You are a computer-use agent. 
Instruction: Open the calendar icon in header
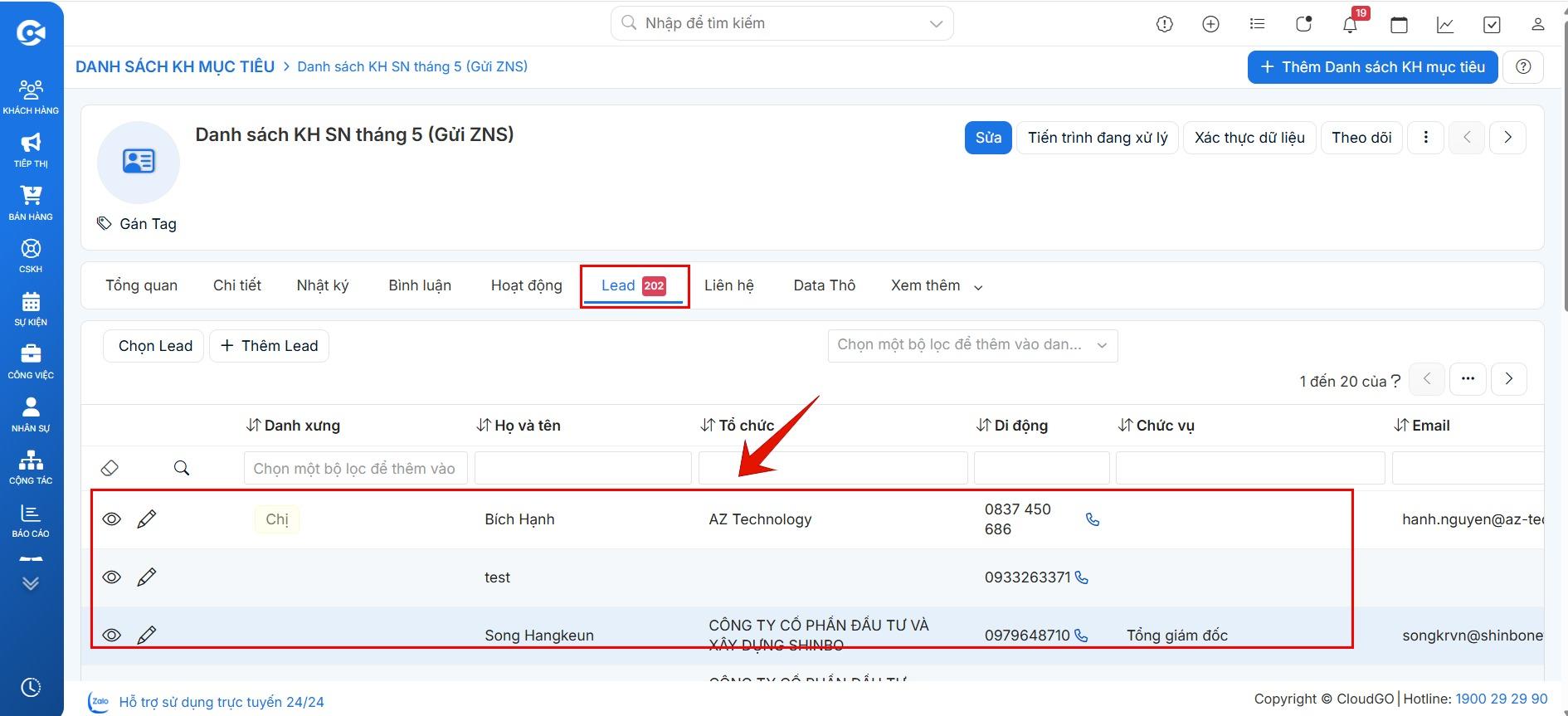1399,24
